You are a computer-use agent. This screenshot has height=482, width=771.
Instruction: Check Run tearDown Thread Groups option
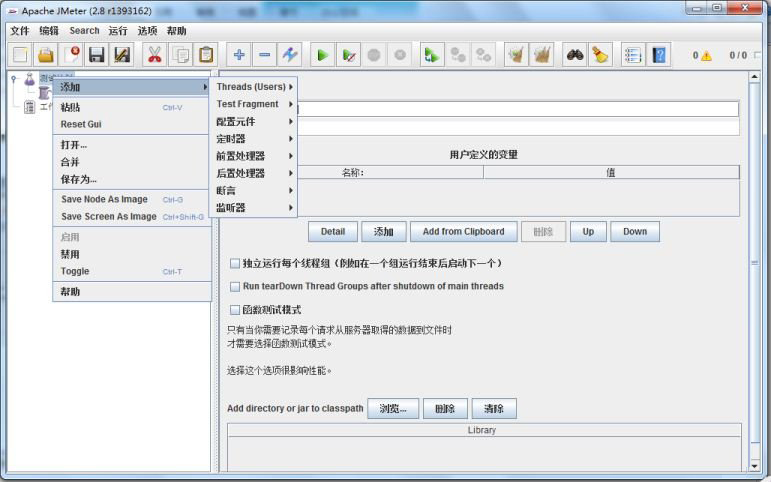tap(235, 287)
